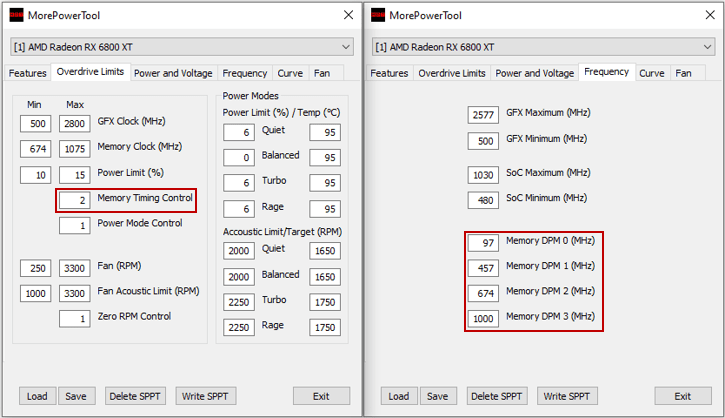This screenshot has width=725, height=418.
Task: Click GFX Clock minimum field
Action: point(36,123)
